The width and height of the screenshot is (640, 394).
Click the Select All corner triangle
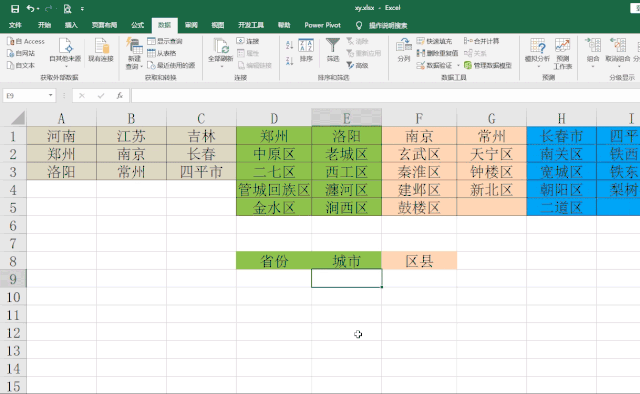coord(18,118)
